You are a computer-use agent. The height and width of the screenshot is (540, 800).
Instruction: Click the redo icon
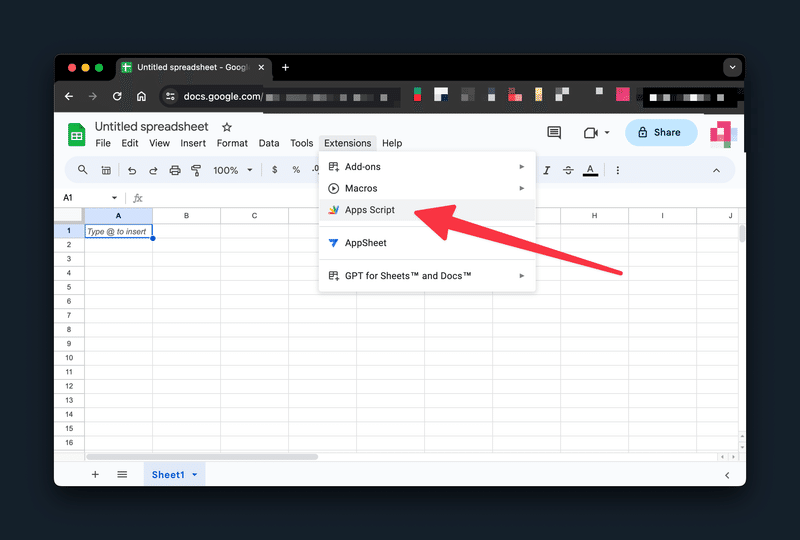(x=153, y=170)
